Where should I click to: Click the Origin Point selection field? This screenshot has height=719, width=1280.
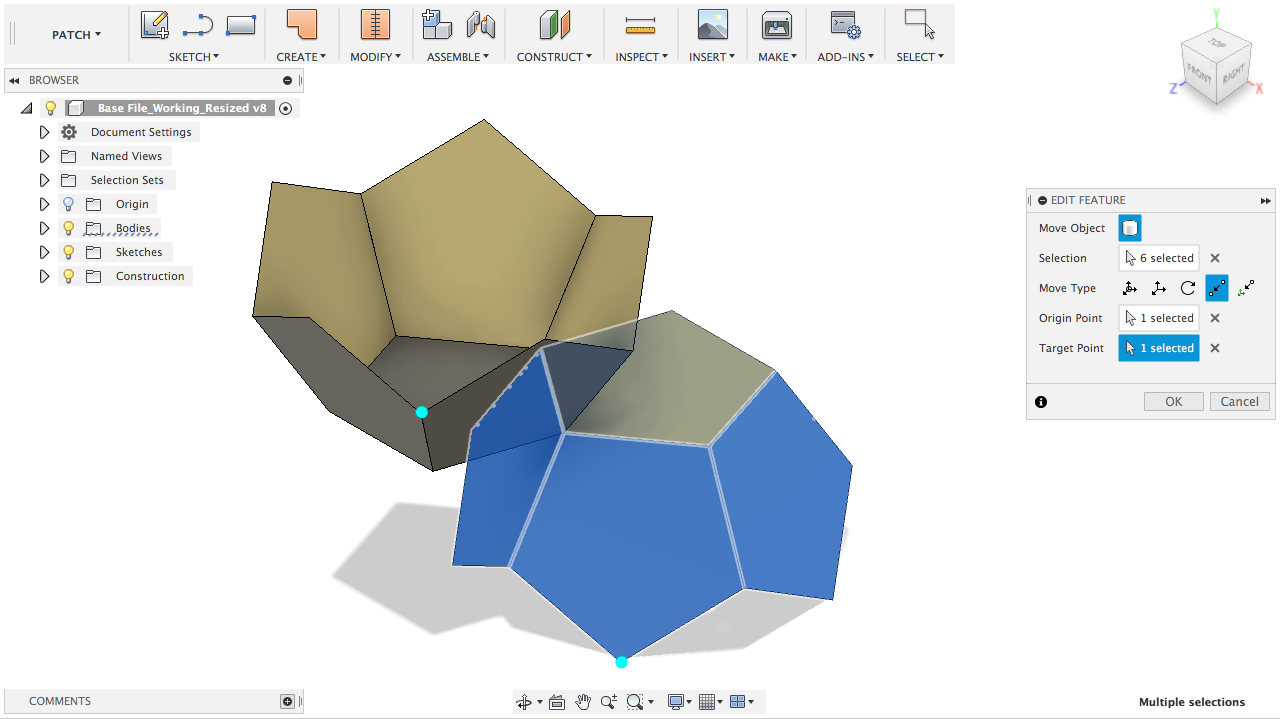pyautogui.click(x=1159, y=318)
